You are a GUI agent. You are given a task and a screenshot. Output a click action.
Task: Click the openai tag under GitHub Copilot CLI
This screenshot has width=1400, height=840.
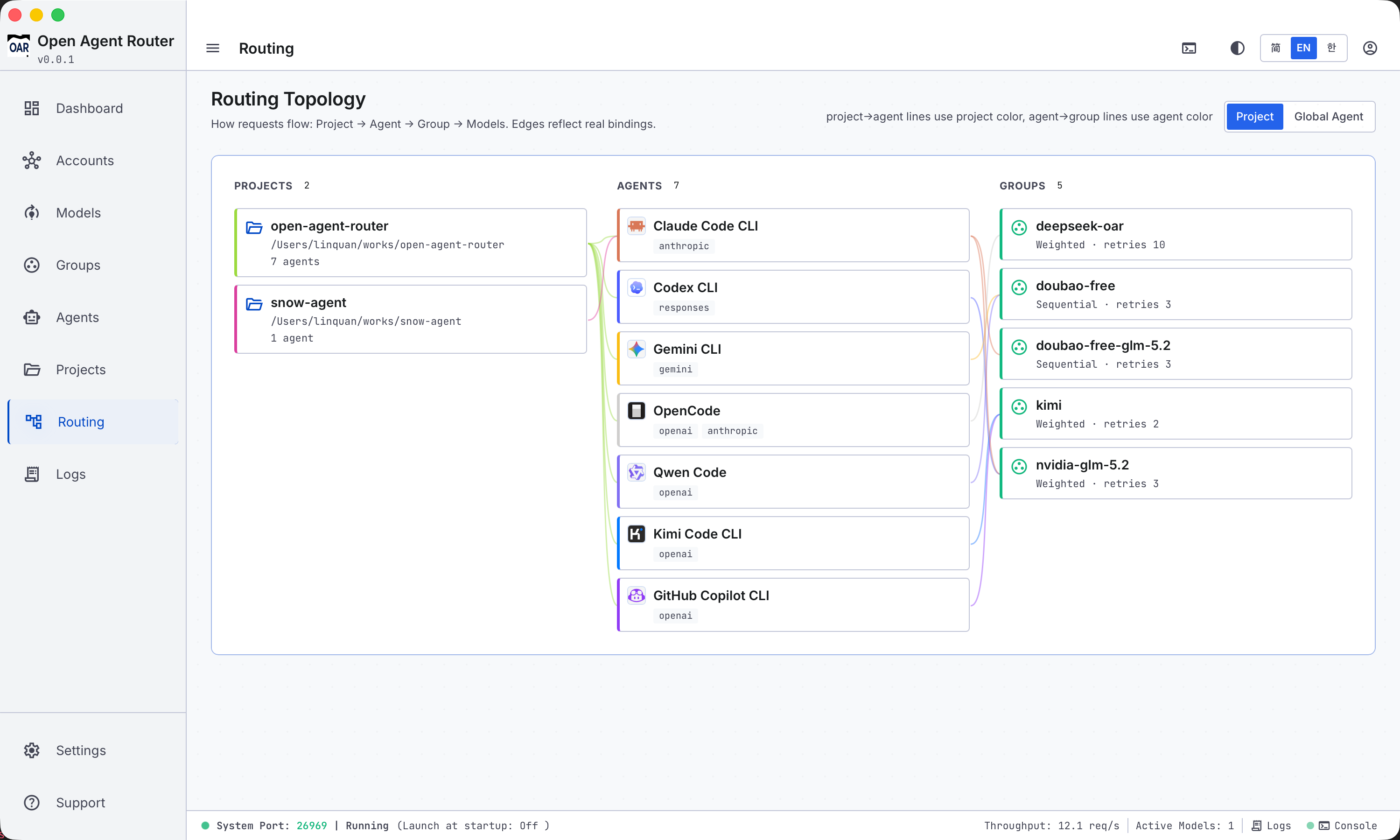tap(675, 616)
